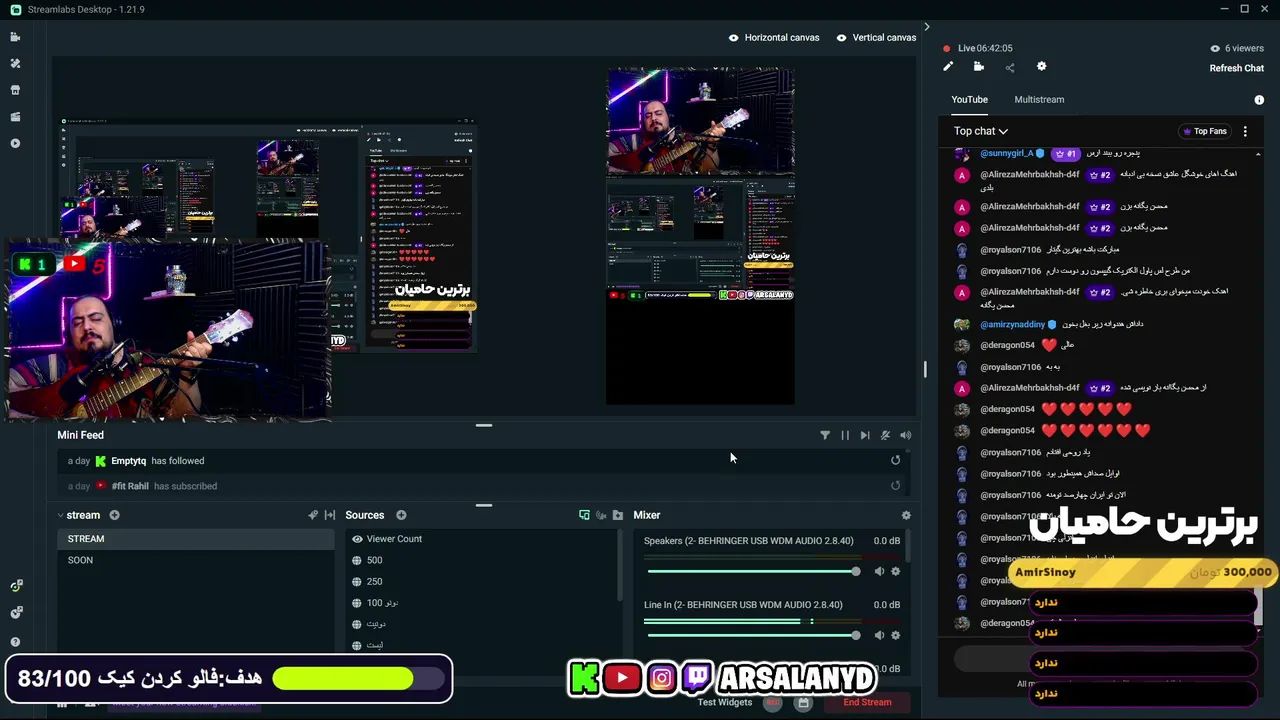Viewport: 1280px width, 720px height.
Task: Add a new scene with plus icon
Action: pyautogui.click(x=114, y=515)
